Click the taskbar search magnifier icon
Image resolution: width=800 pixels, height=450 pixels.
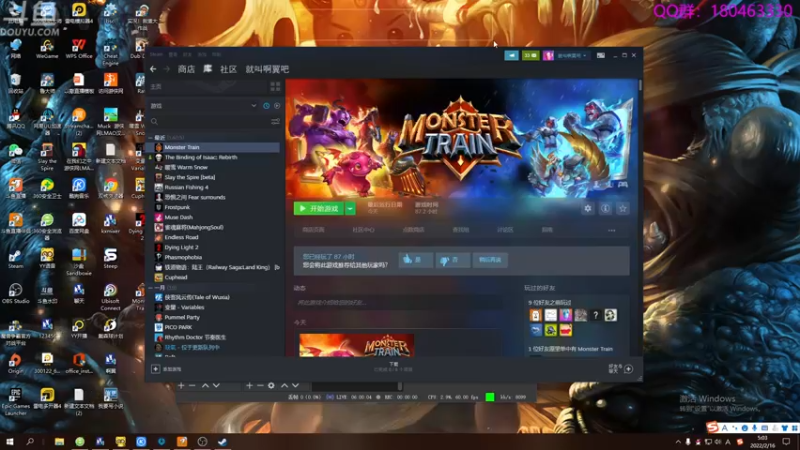(x=30, y=442)
